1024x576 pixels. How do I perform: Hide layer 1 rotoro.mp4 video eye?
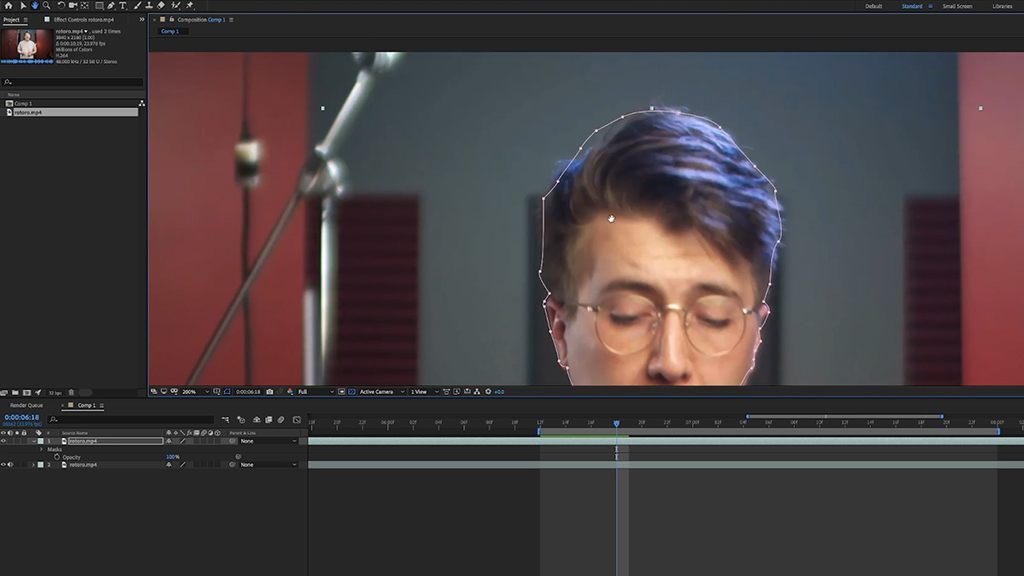[3, 441]
